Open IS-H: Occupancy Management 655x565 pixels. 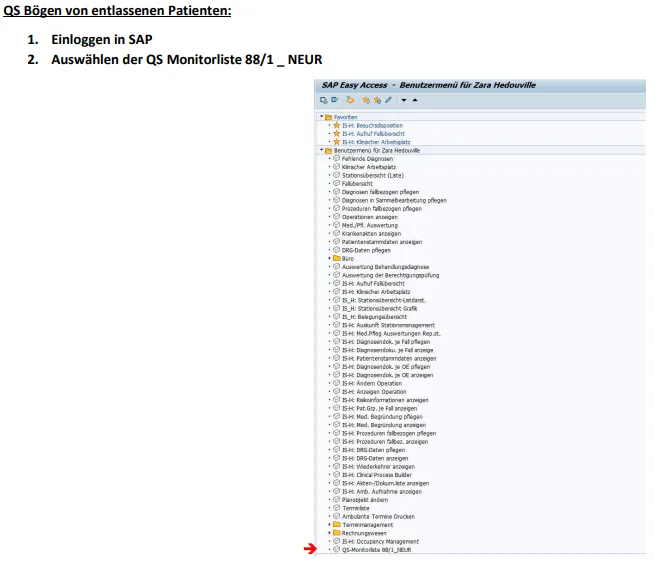[382, 541]
